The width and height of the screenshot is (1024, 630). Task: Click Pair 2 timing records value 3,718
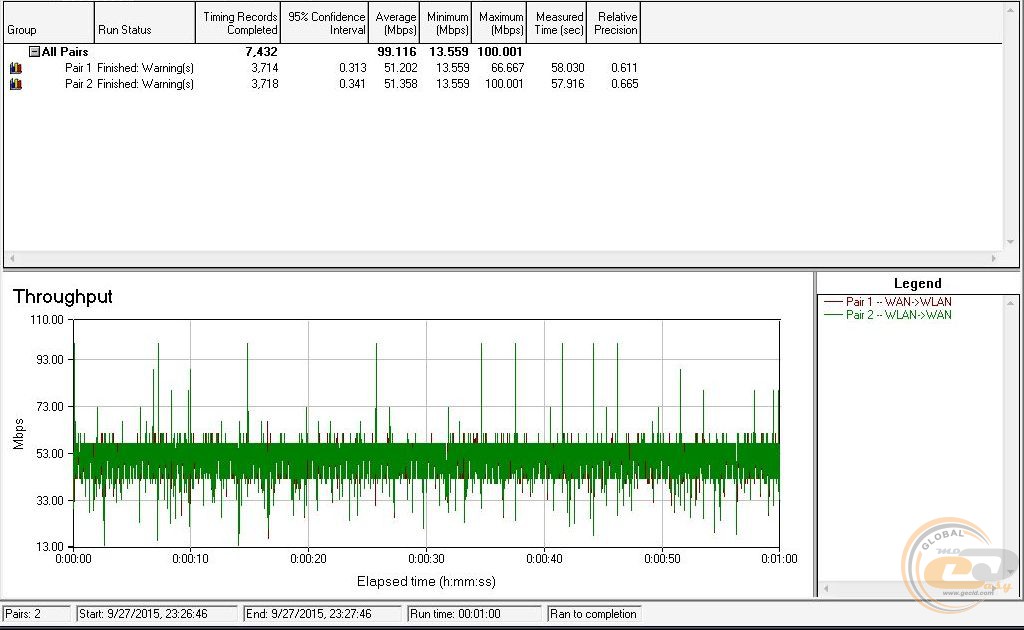[x=264, y=84]
